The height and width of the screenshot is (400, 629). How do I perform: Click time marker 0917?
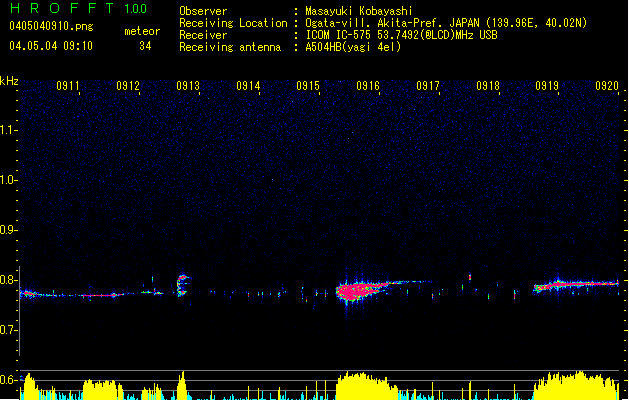(x=428, y=86)
